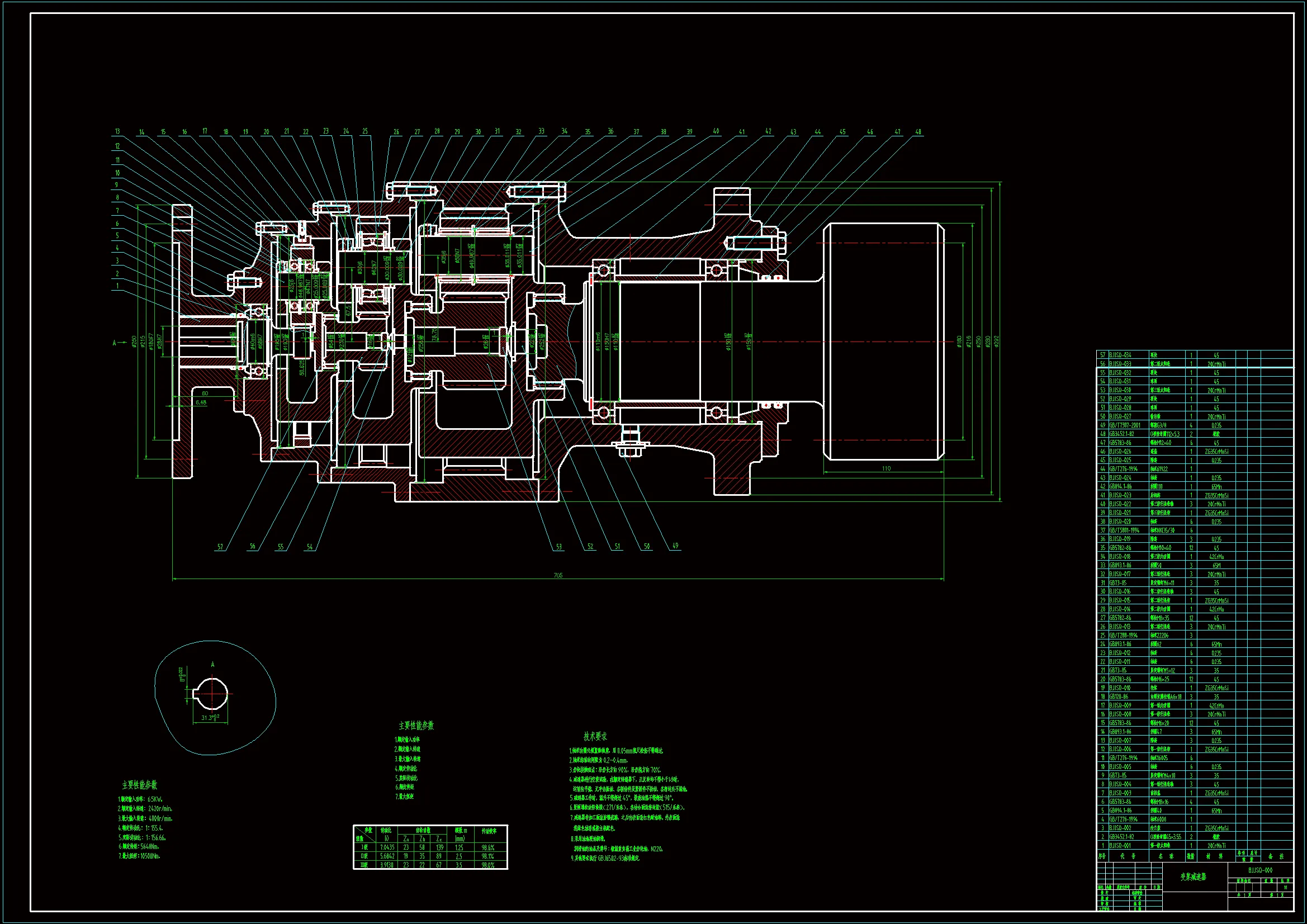Image resolution: width=1307 pixels, height=924 pixels.
Task: Click row 57 BJJSQ-034 in parts list
Action: pyautogui.click(x=1120, y=355)
